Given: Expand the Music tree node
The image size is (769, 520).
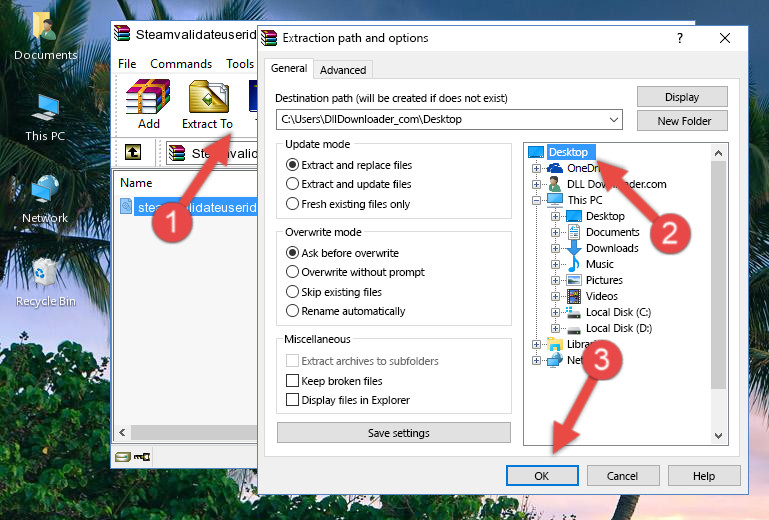Looking at the screenshot, I should (x=555, y=264).
